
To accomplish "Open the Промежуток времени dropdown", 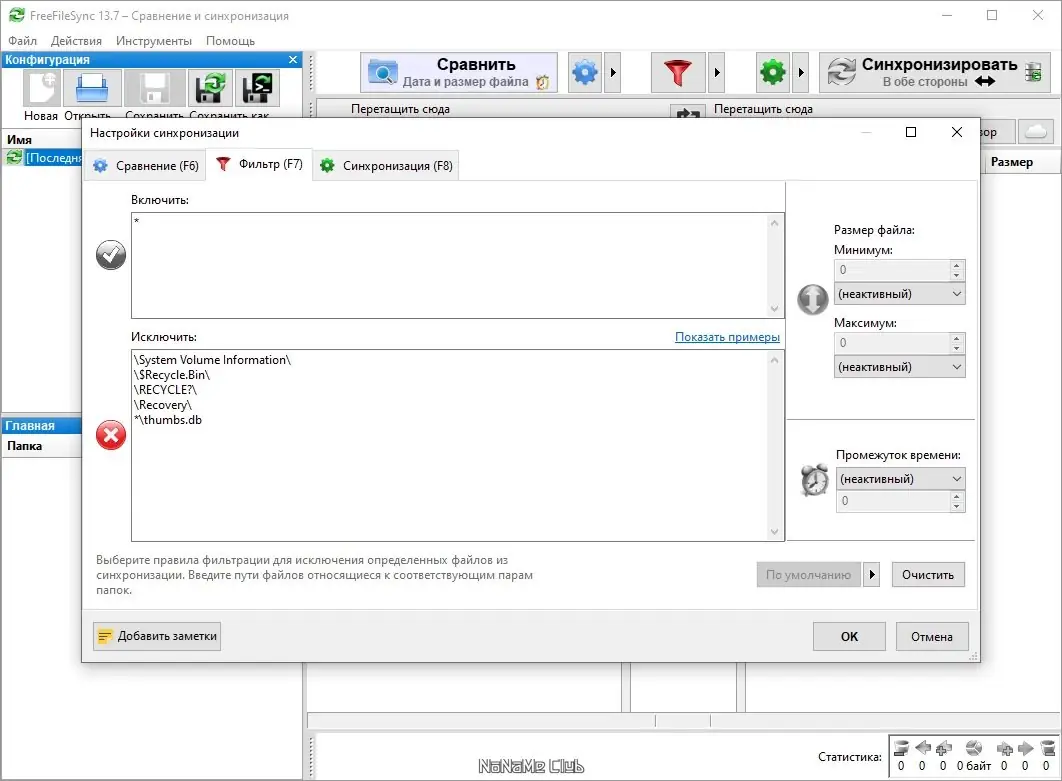I will click(901, 479).
